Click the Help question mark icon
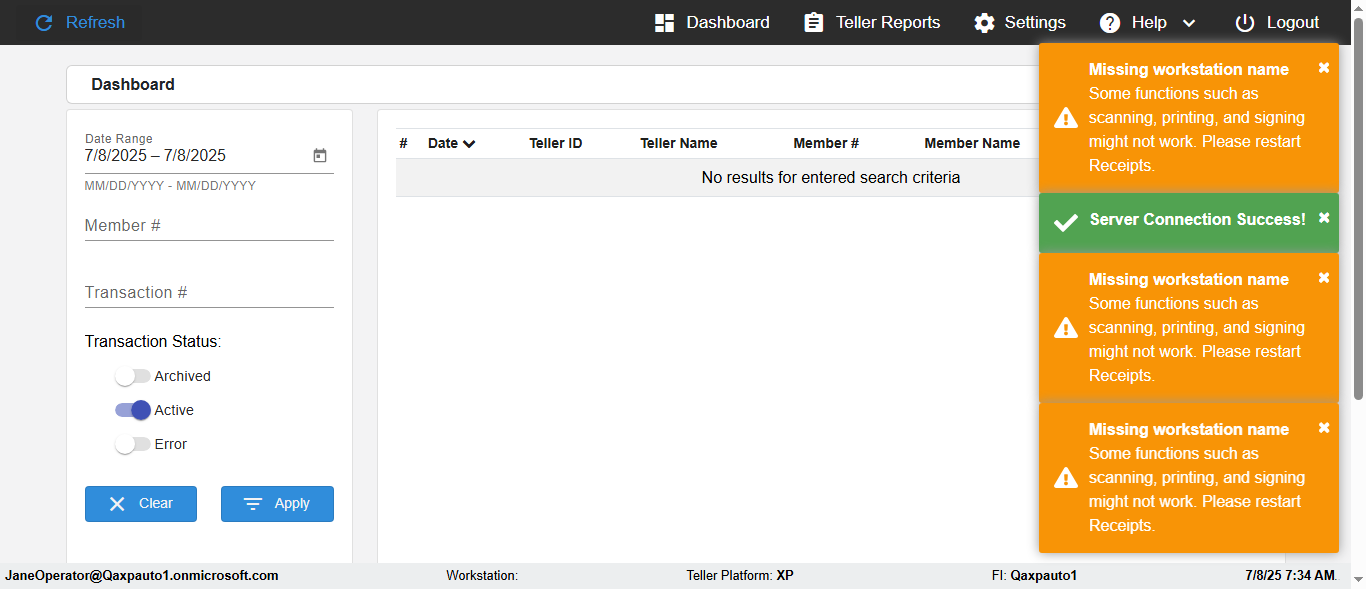Screen dimensions: 1366x589 (x=1110, y=23)
